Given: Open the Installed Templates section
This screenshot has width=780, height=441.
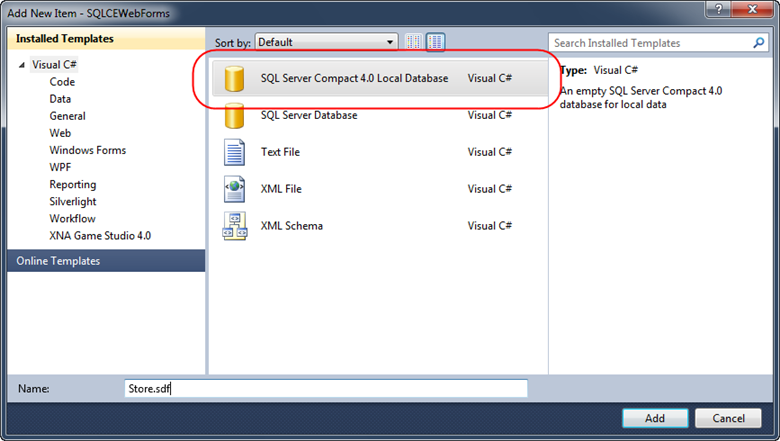Looking at the screenshot, I should tap(106, 39).
